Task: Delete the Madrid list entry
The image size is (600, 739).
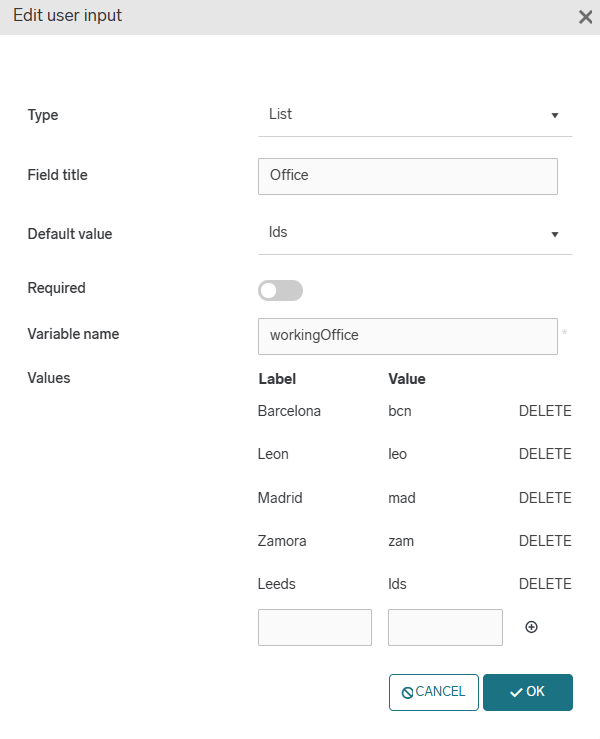Action: (x=544, y=498)
